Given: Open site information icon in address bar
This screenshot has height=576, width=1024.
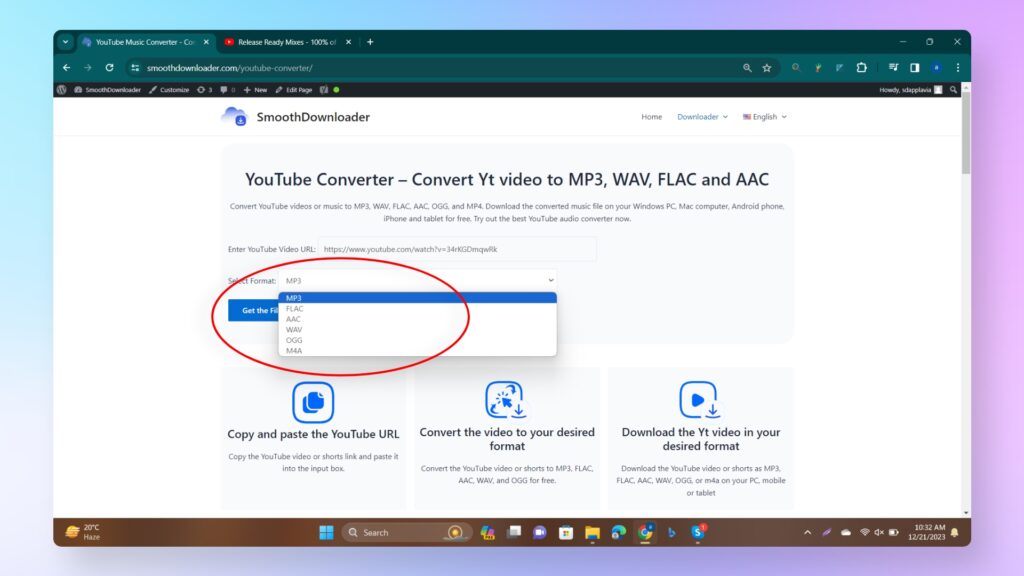Looking at the screenshot, I should tap(135, 68).
